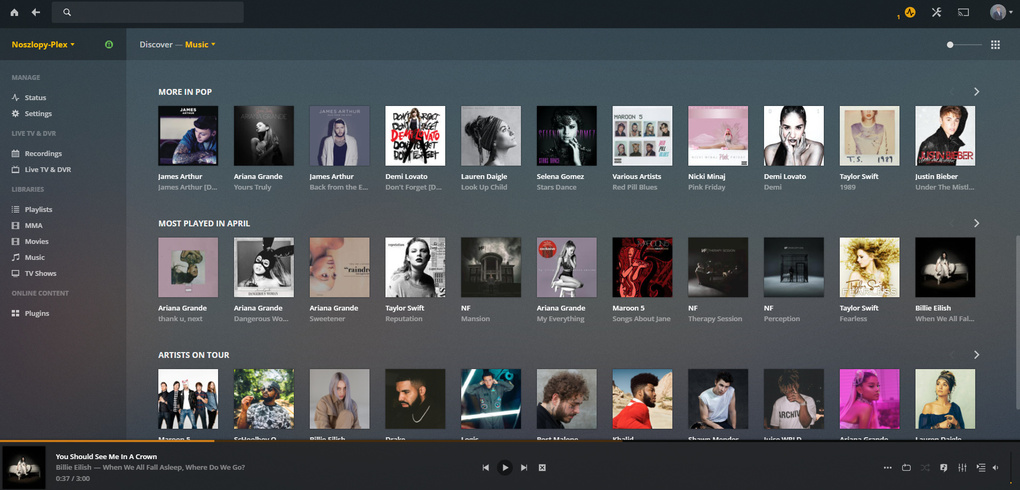Open Plugins in sidebar
This screenshot has width=1020, height=490.
click(x=31, y=314)
